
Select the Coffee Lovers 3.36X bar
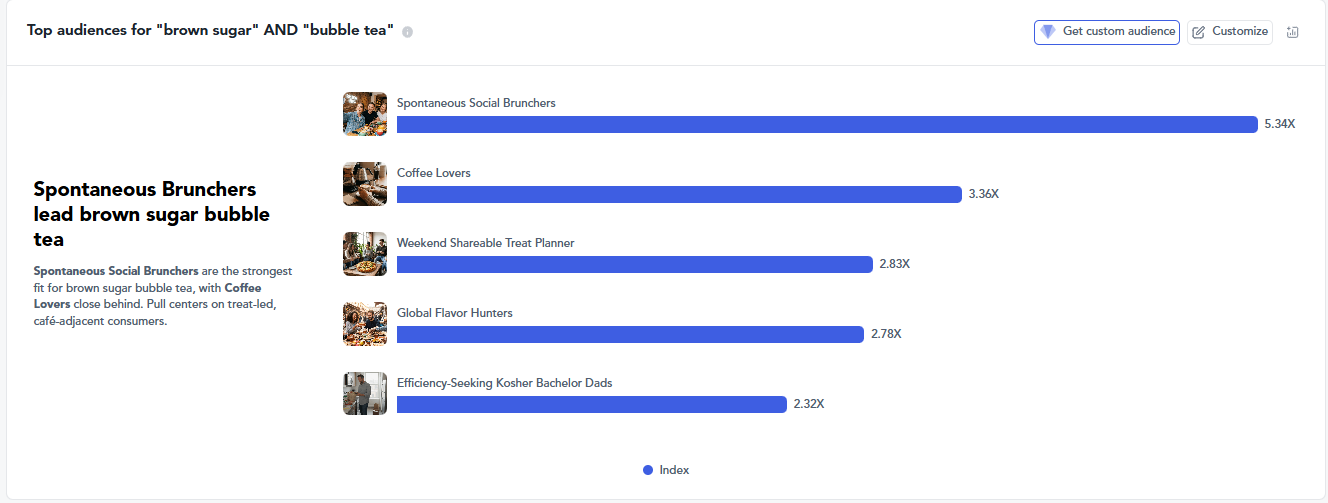[679, 194]
